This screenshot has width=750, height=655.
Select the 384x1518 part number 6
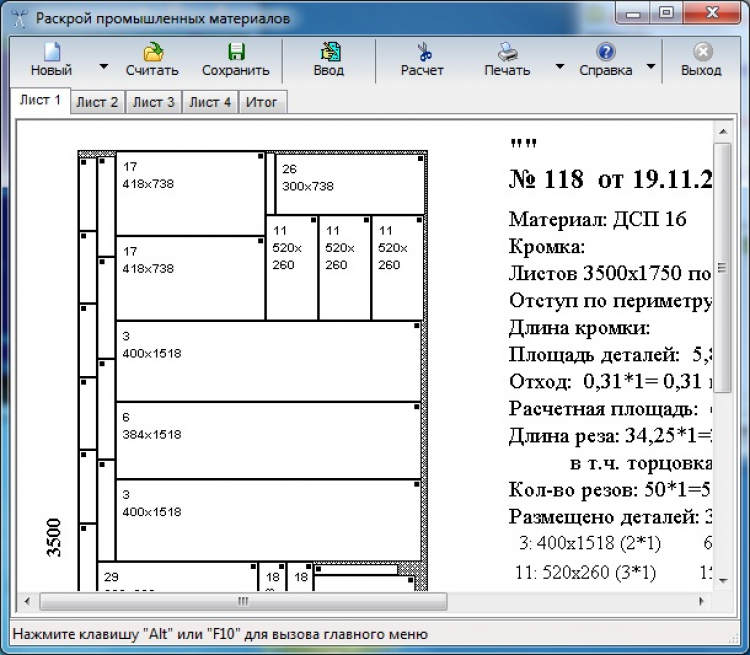269,440
